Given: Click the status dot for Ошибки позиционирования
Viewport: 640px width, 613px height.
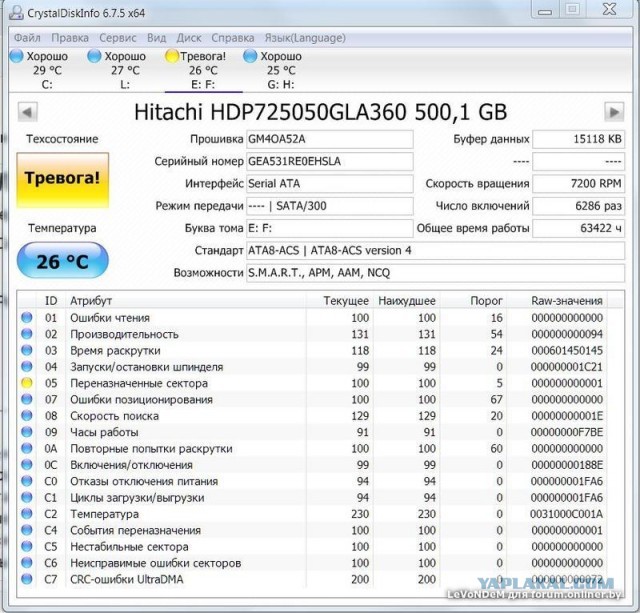Looking at the screenshot, I should [27, 399].
